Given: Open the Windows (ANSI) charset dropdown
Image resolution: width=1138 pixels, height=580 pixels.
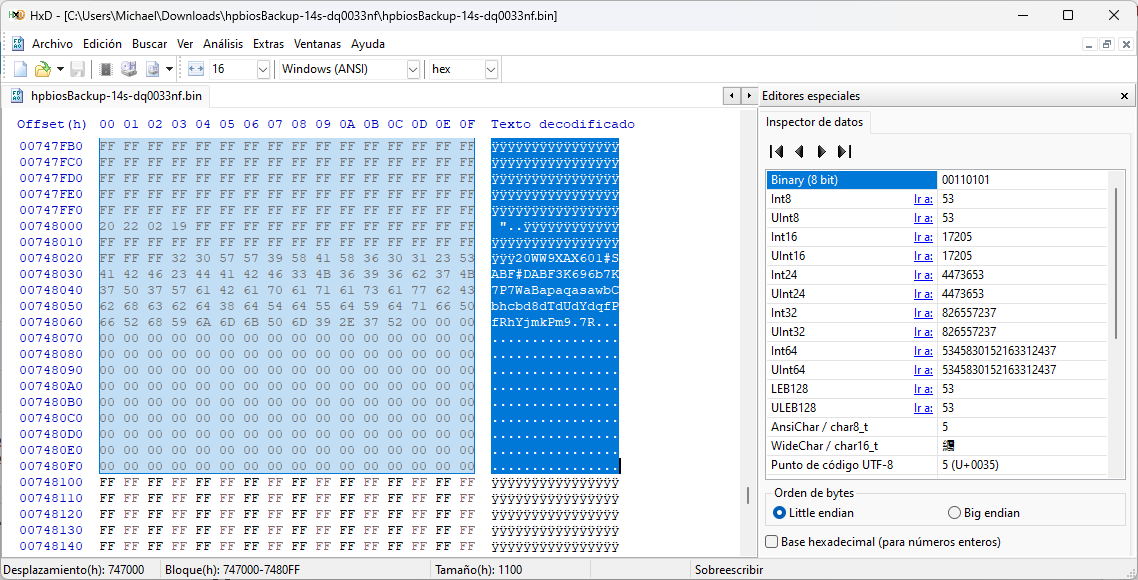Looking at the screenshot, I should pyautogui.click(x=413, y=69).
